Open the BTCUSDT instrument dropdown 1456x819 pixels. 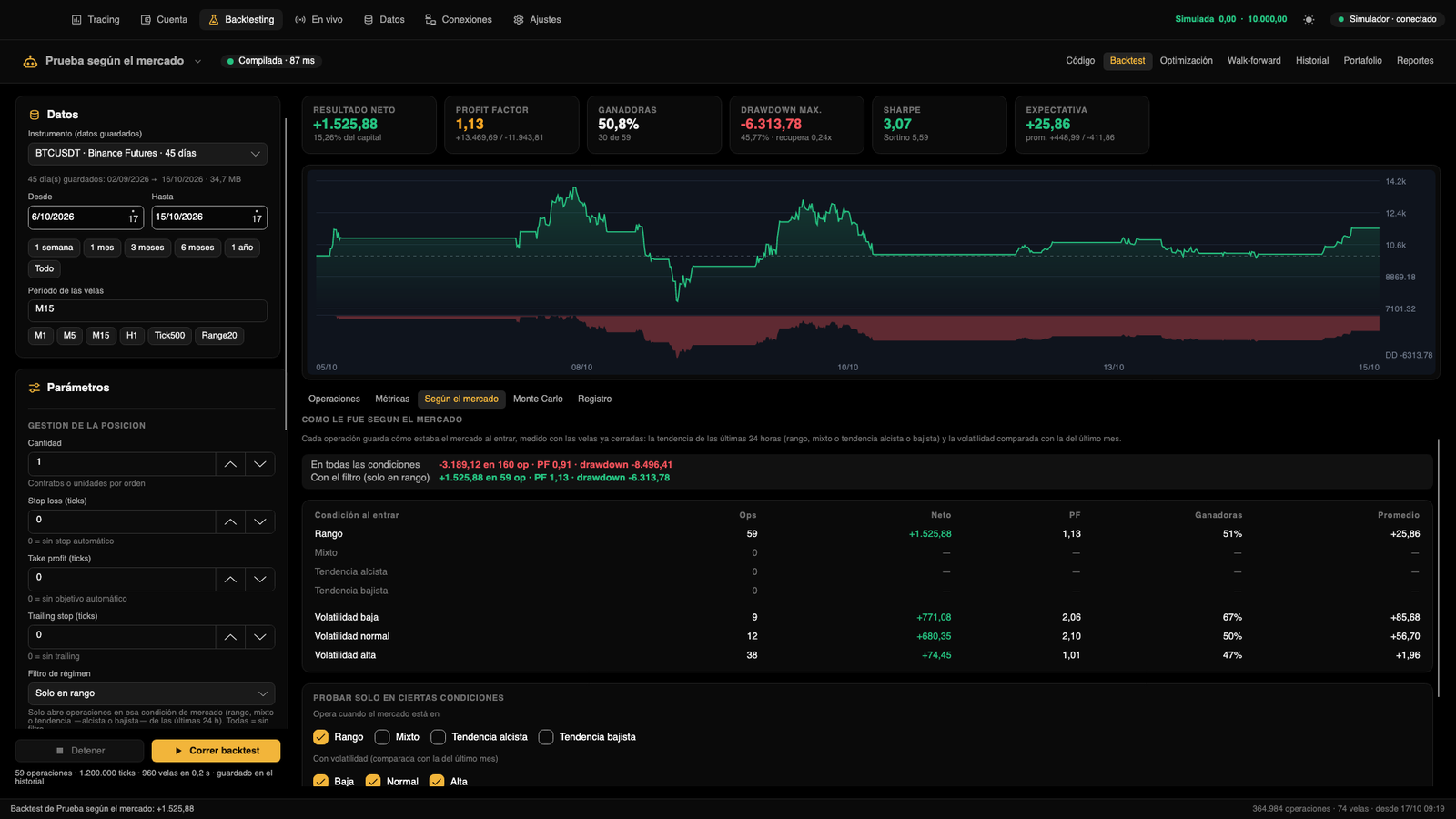tap(147, 154)
